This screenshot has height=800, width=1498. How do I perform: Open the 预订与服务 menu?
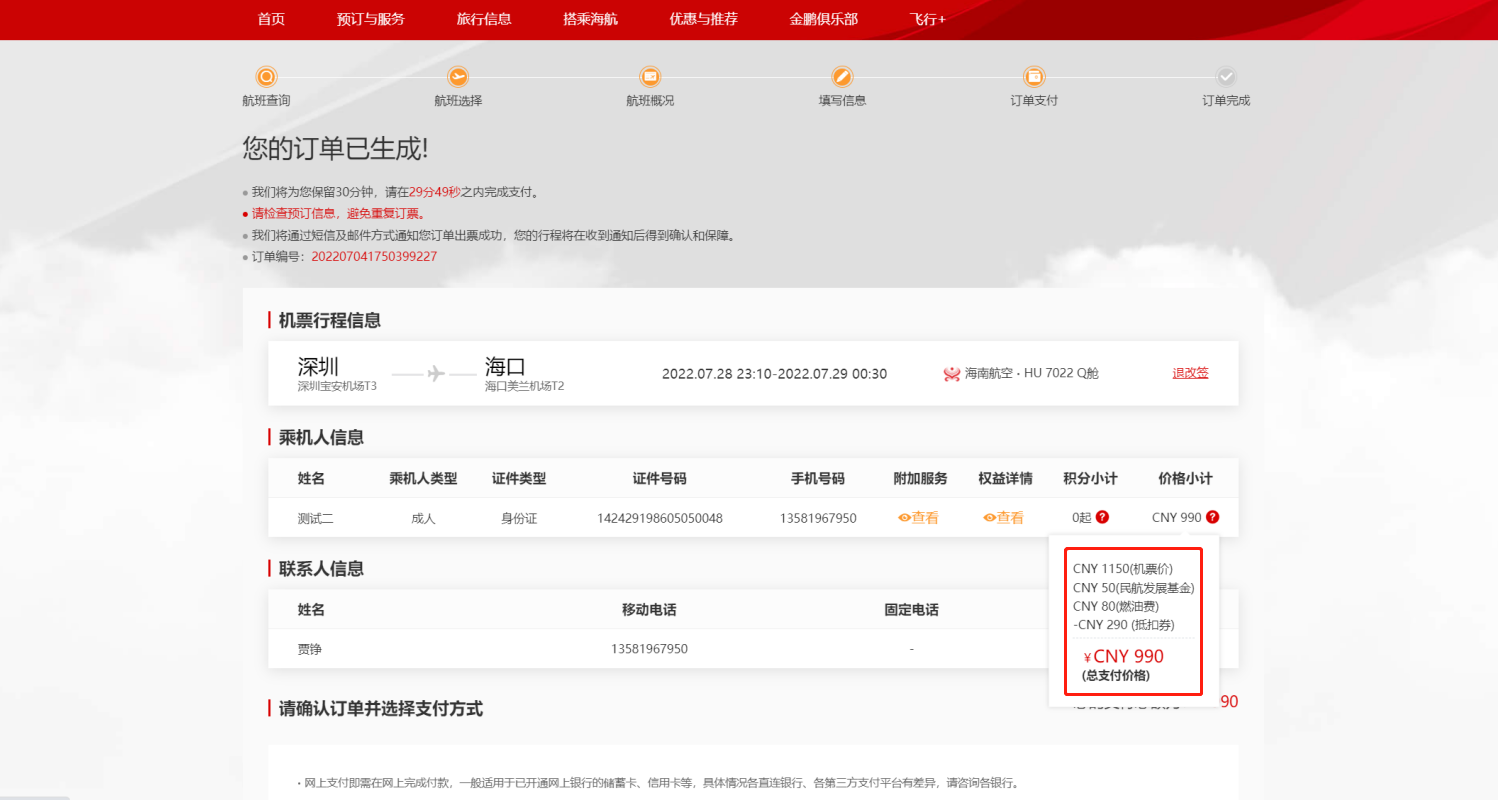pyautogui.click(x=371, y=19)
